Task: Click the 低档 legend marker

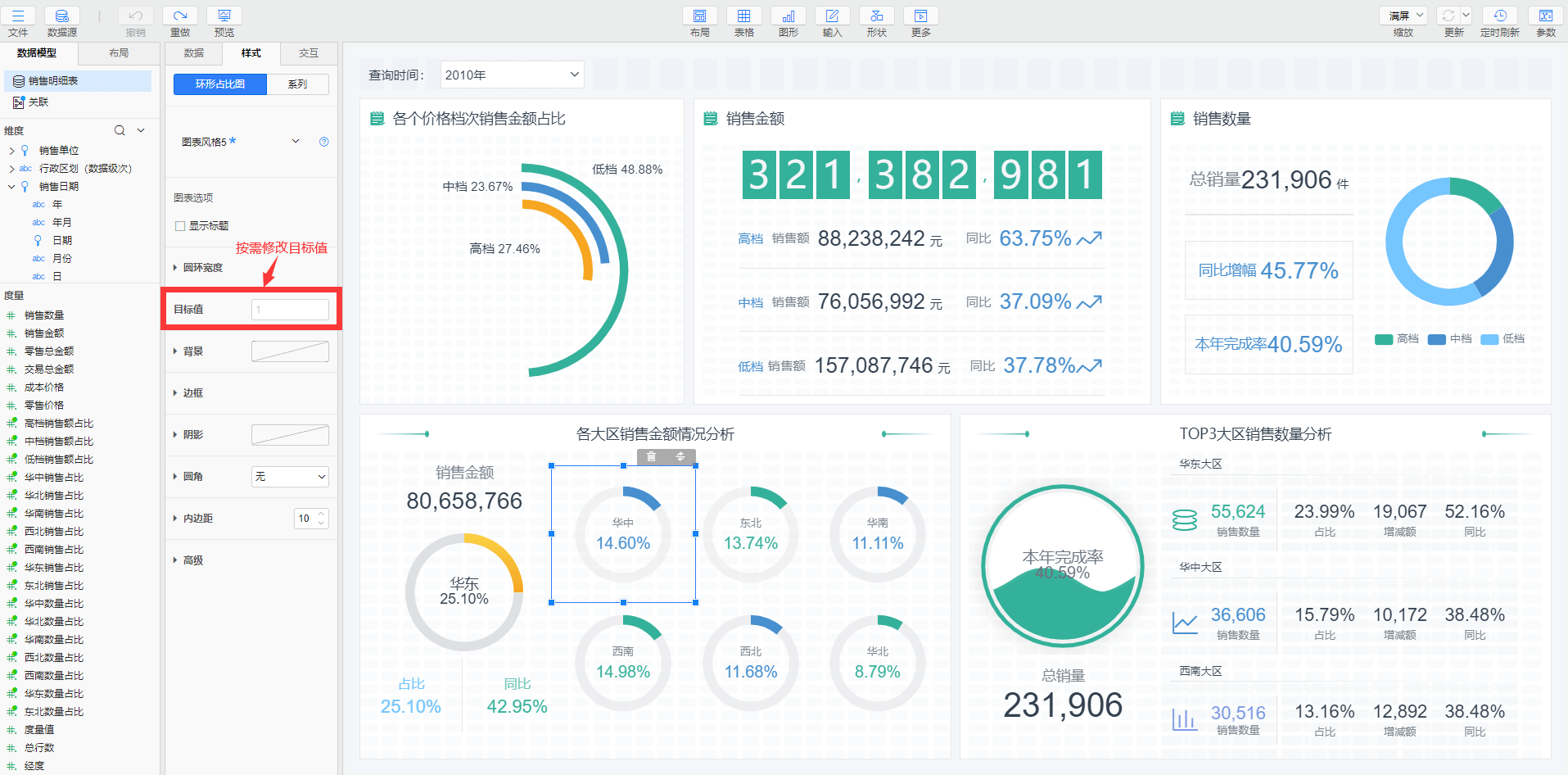Action: click(x=1489, y=339)
